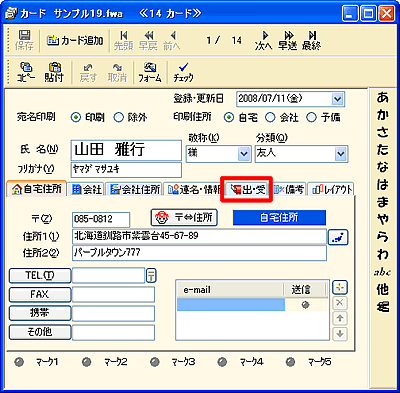This screenshot has width=400, height=393.
Task: Switch to the 自宅住所 tab
Action: pyautogui.click(x=37, y=189)
